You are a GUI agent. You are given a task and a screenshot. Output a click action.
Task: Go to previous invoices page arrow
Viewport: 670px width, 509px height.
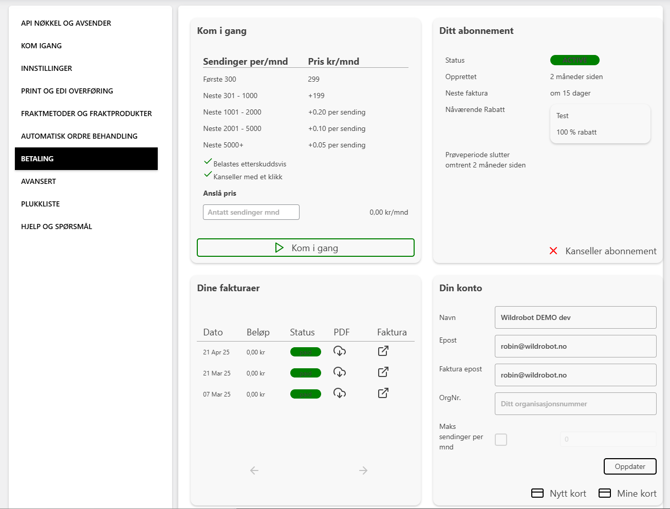[254, 471]
